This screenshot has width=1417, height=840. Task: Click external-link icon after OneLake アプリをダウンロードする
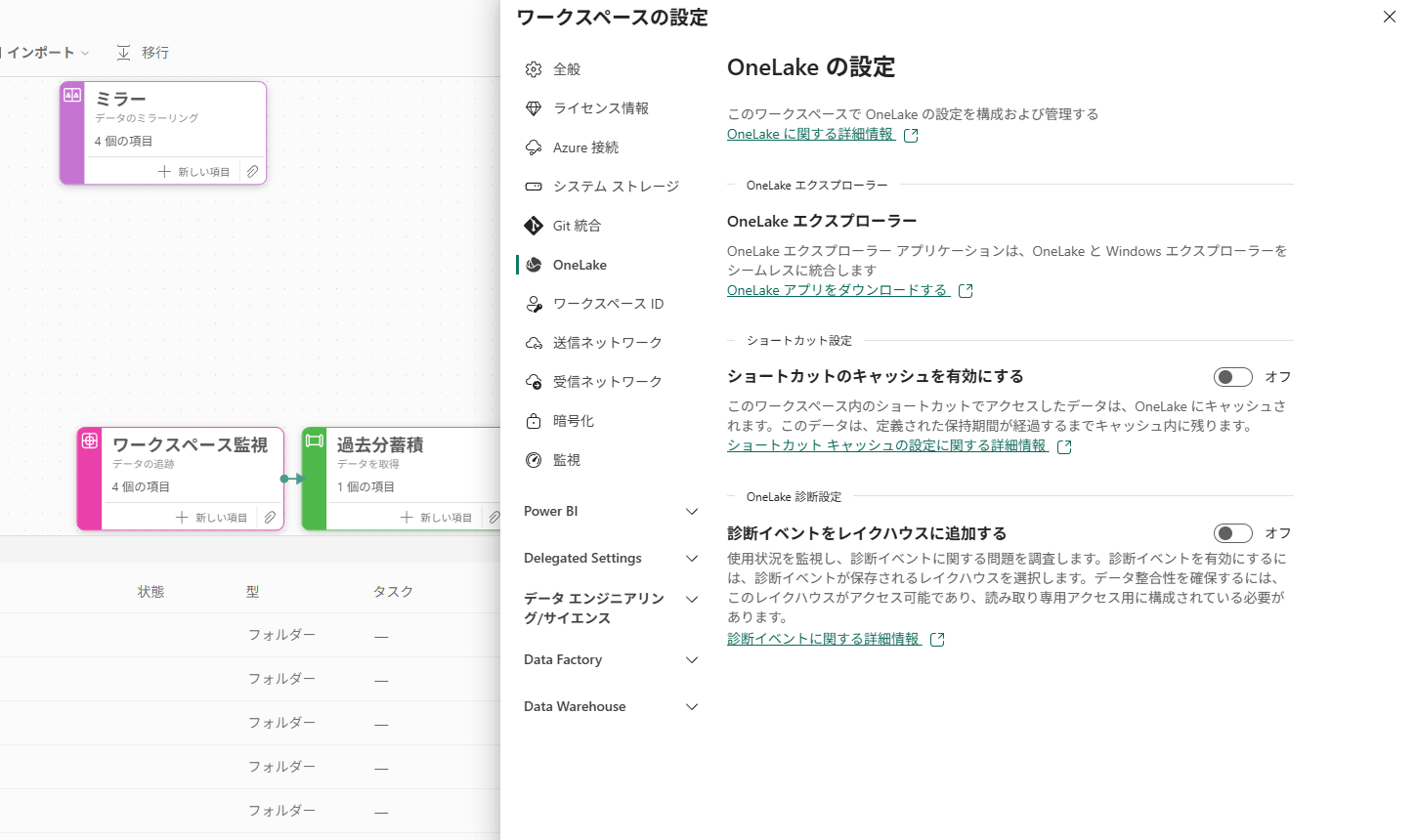click(966, 291)
